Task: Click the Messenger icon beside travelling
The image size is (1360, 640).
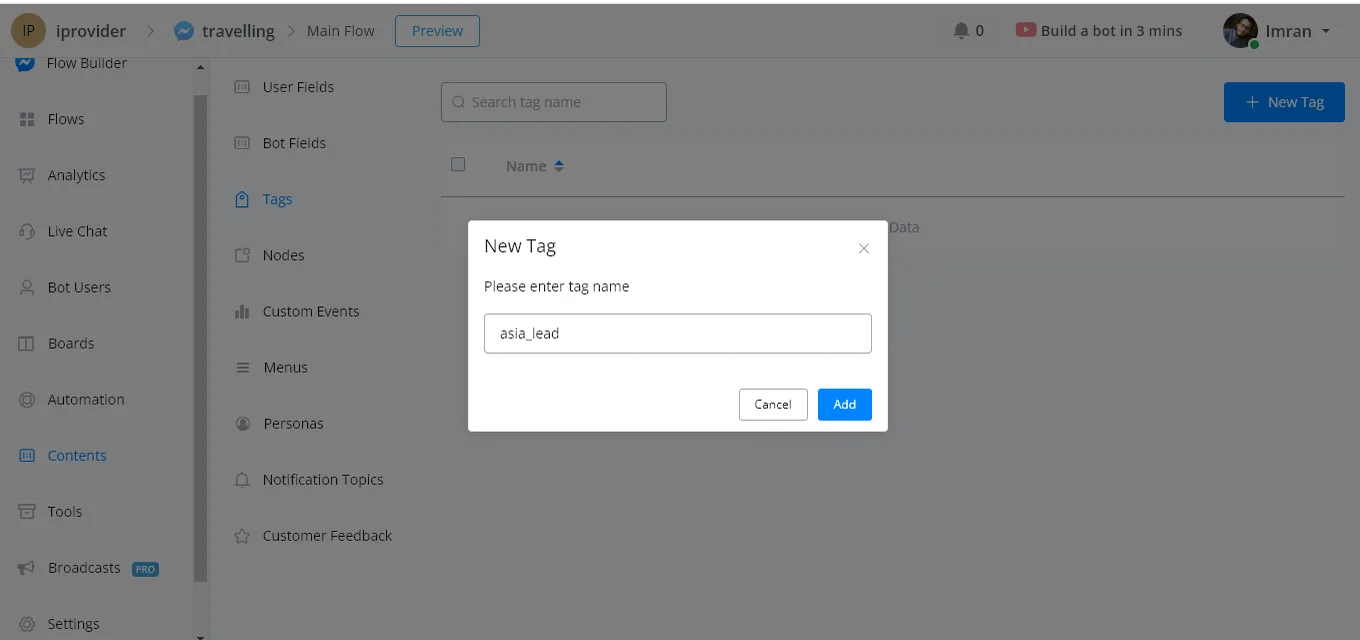Action: (x=184, y=31)
